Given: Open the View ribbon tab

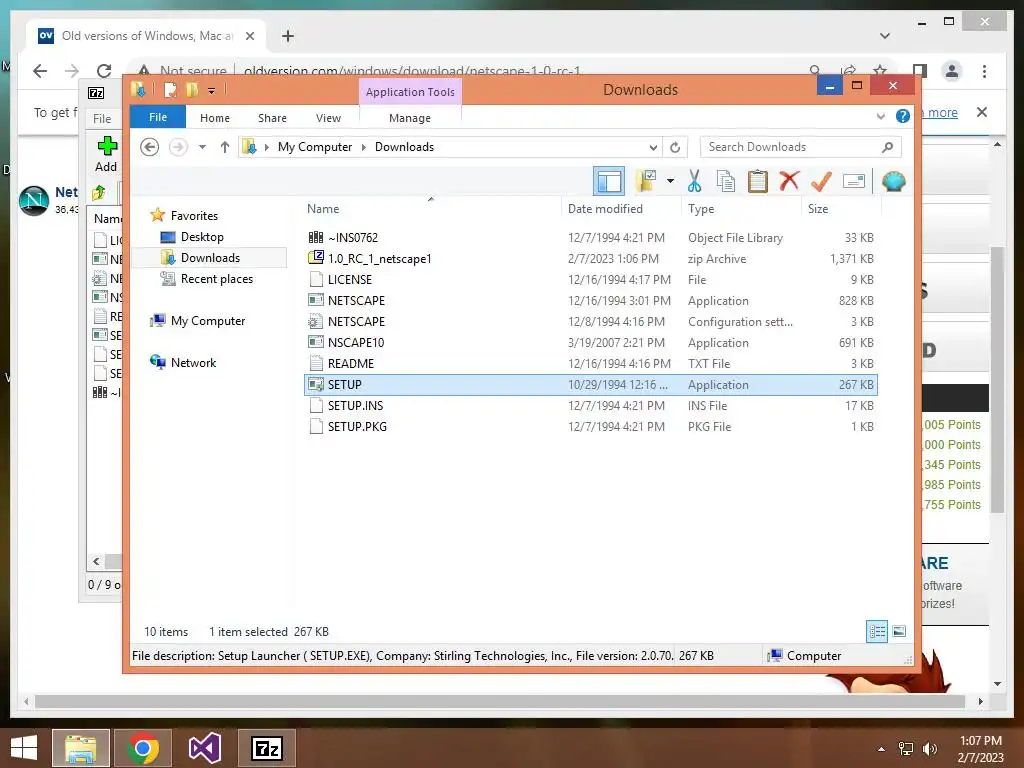Looking at the screenshot, I should (328, 118).
